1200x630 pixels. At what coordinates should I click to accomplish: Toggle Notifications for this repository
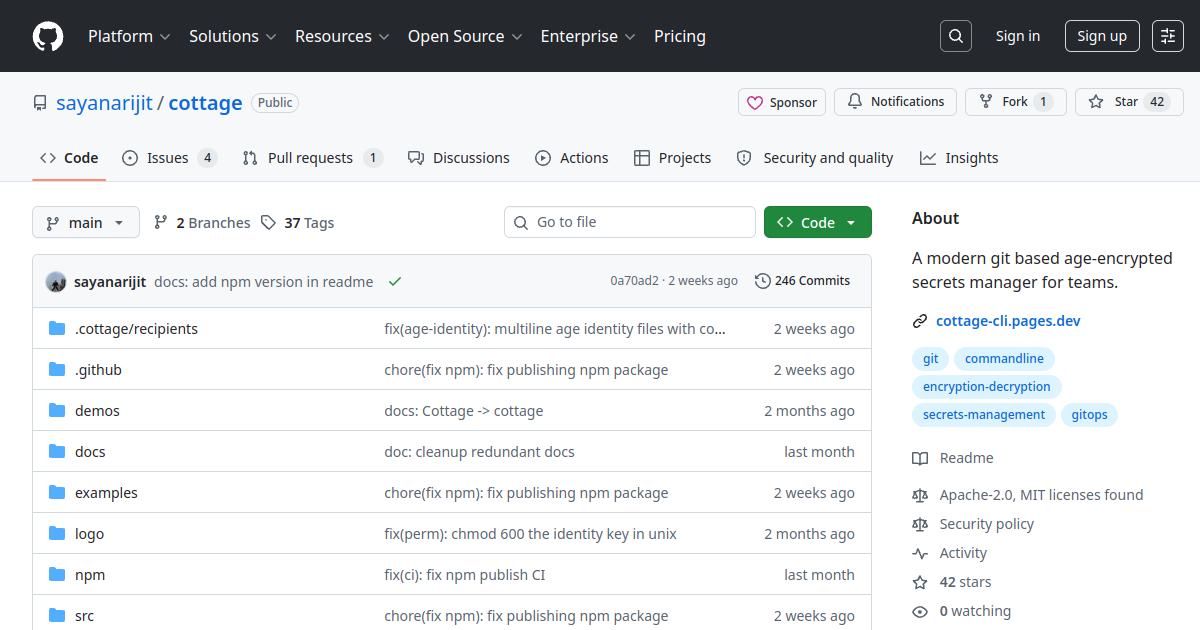(895, 102)
